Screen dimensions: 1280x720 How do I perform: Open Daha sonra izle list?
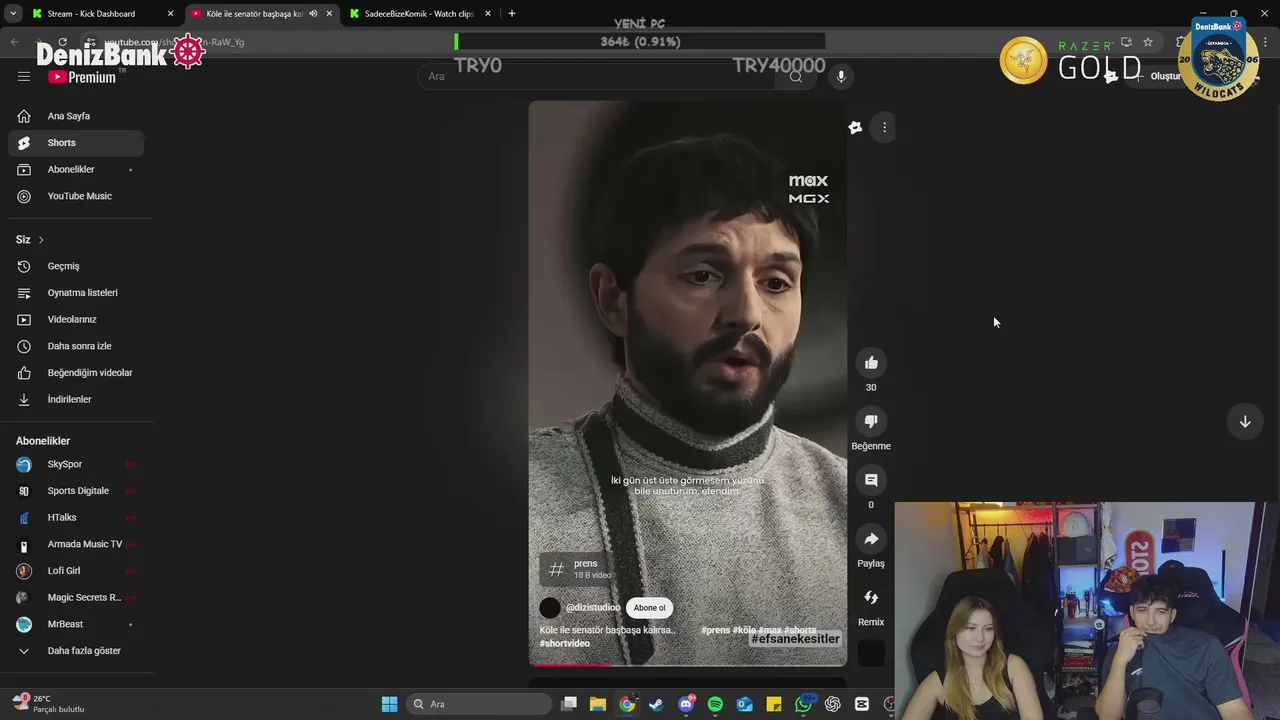point(76,346)
